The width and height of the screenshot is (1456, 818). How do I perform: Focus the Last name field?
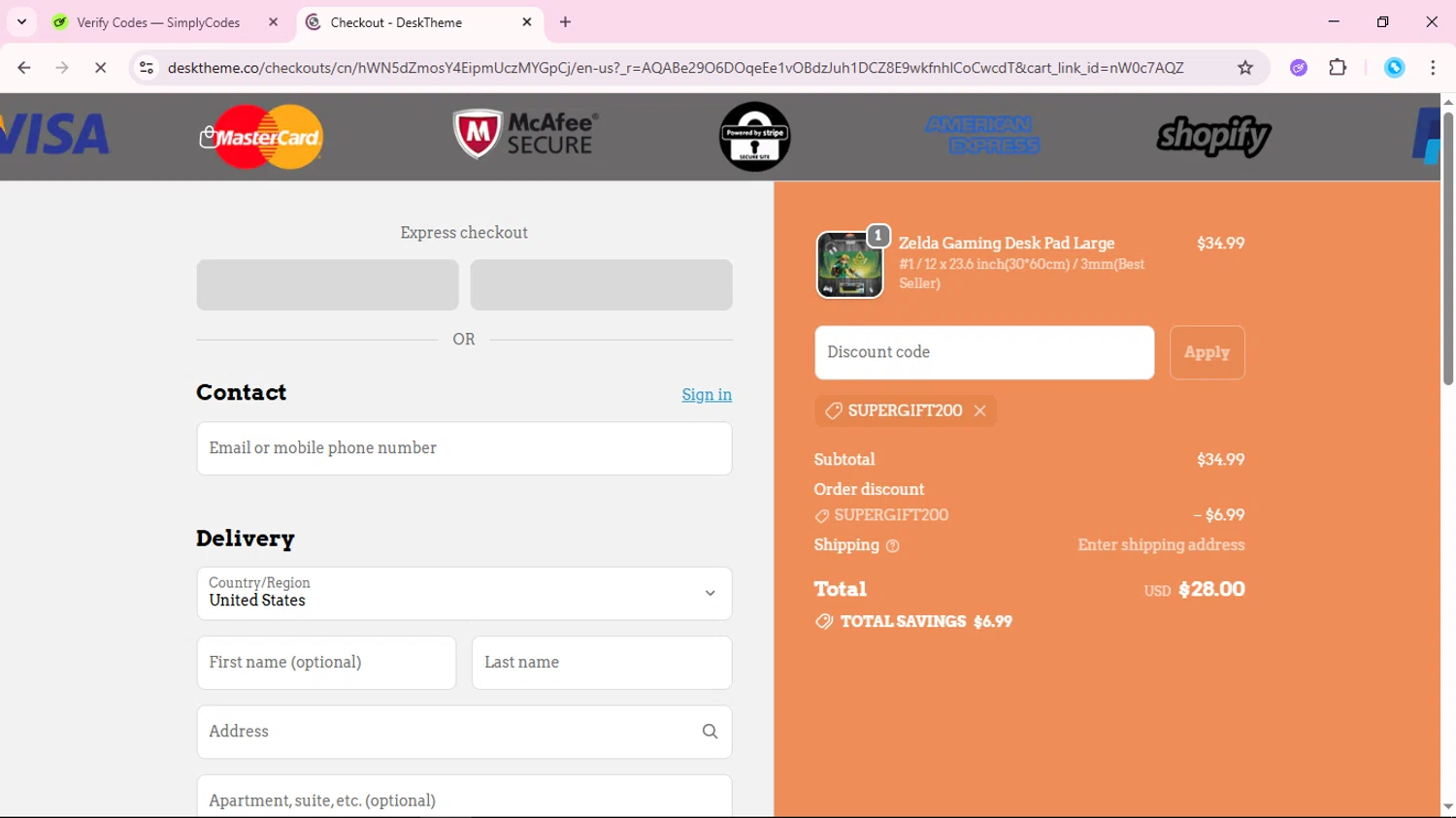coord(602,663)
